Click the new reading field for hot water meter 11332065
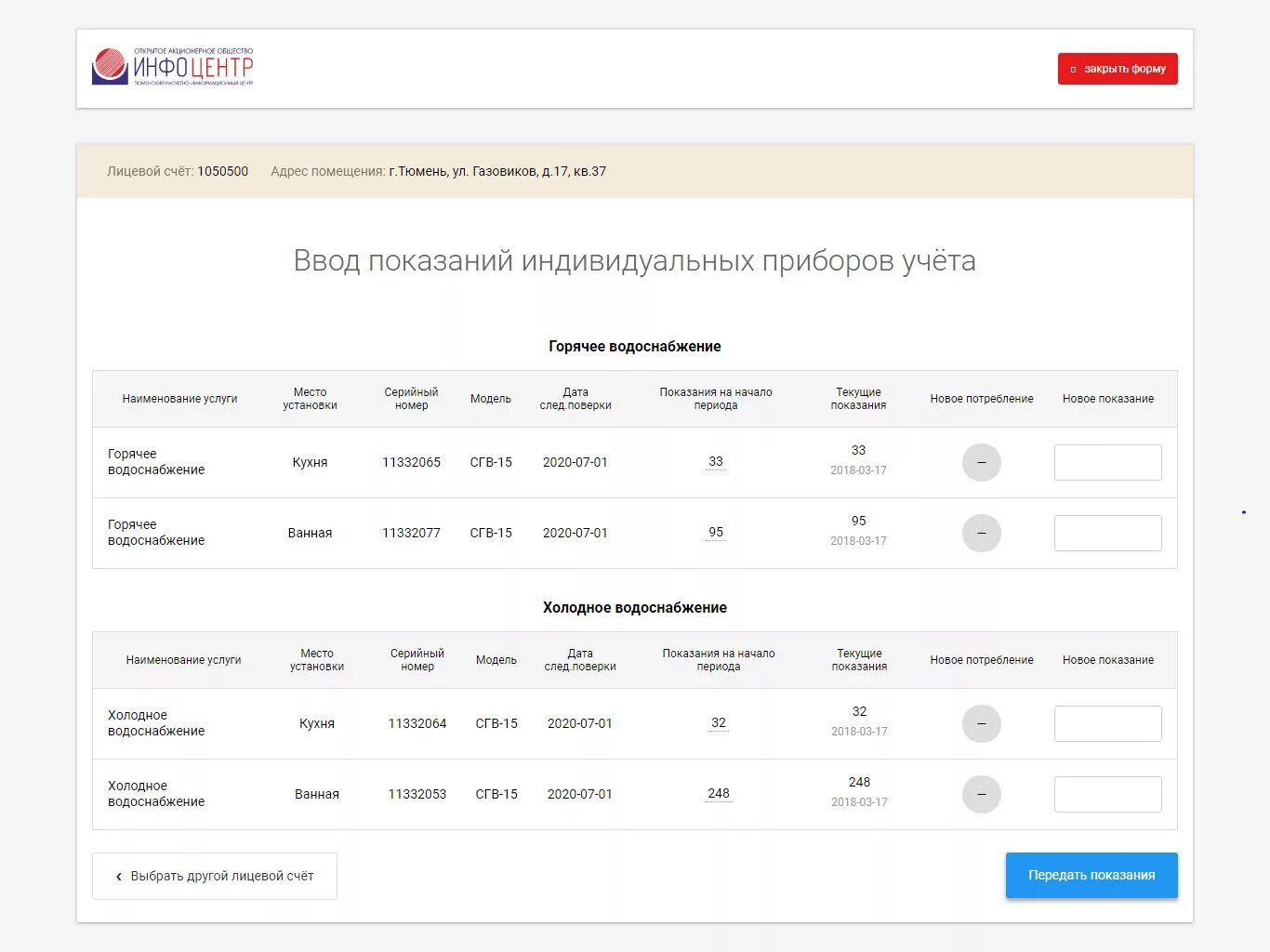The height and width of the screenshot is (952, 1270). [x=1107, y=462]
